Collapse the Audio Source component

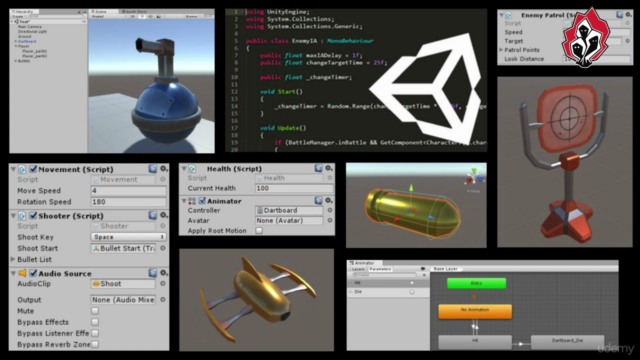[x=13, y=273]
